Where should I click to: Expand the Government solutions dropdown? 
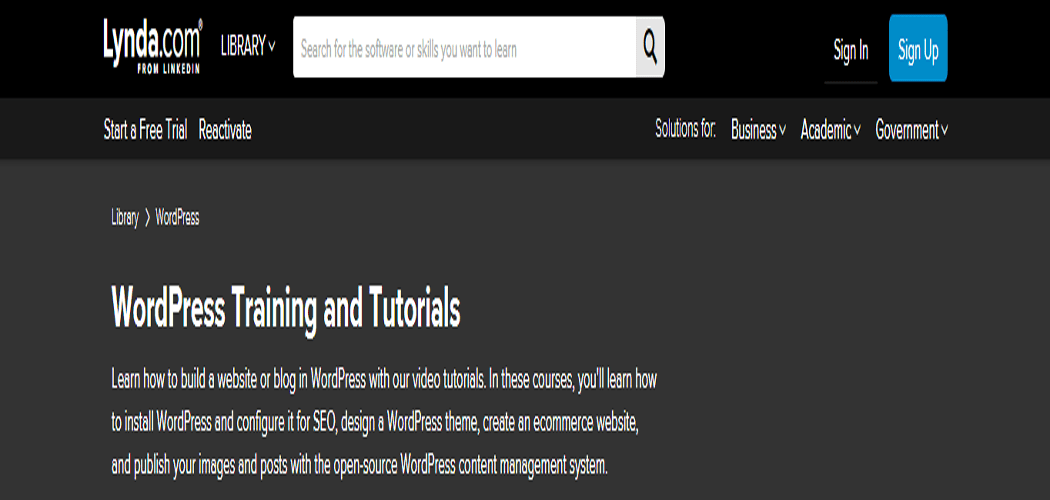911,130
